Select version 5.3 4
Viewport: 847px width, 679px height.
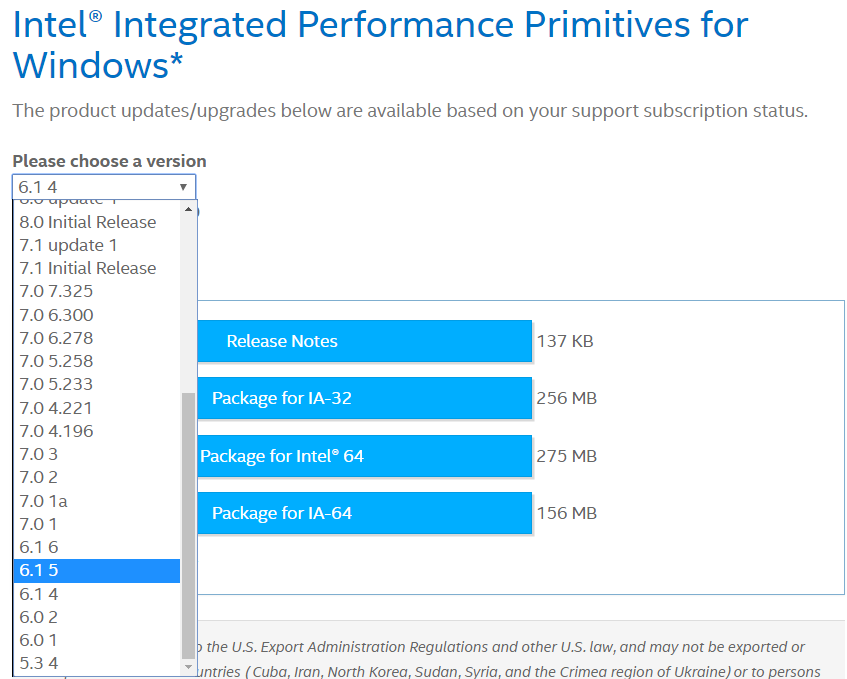click(x=39, y=663)
